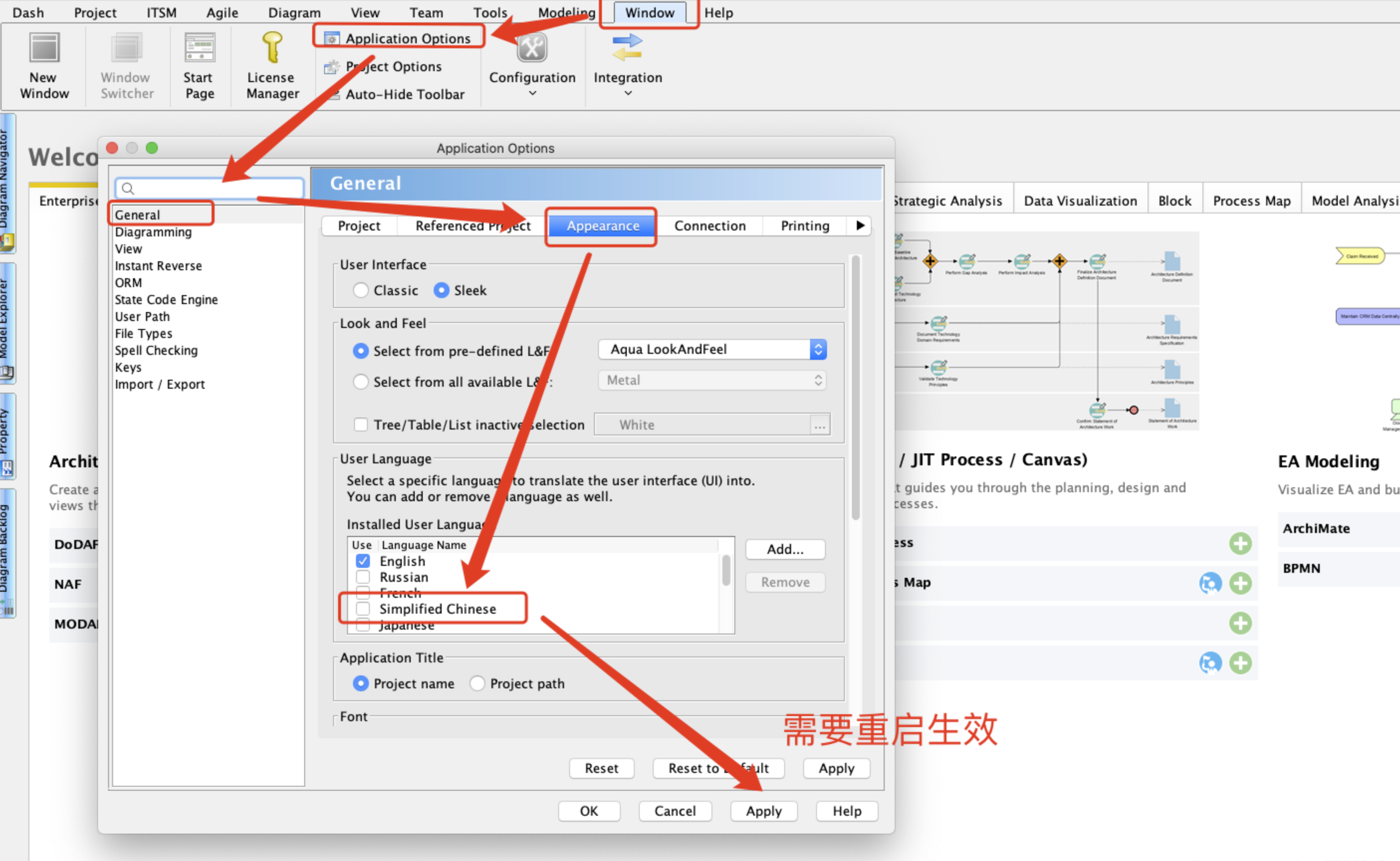Click the Add... language button

[x=785, y=549]
